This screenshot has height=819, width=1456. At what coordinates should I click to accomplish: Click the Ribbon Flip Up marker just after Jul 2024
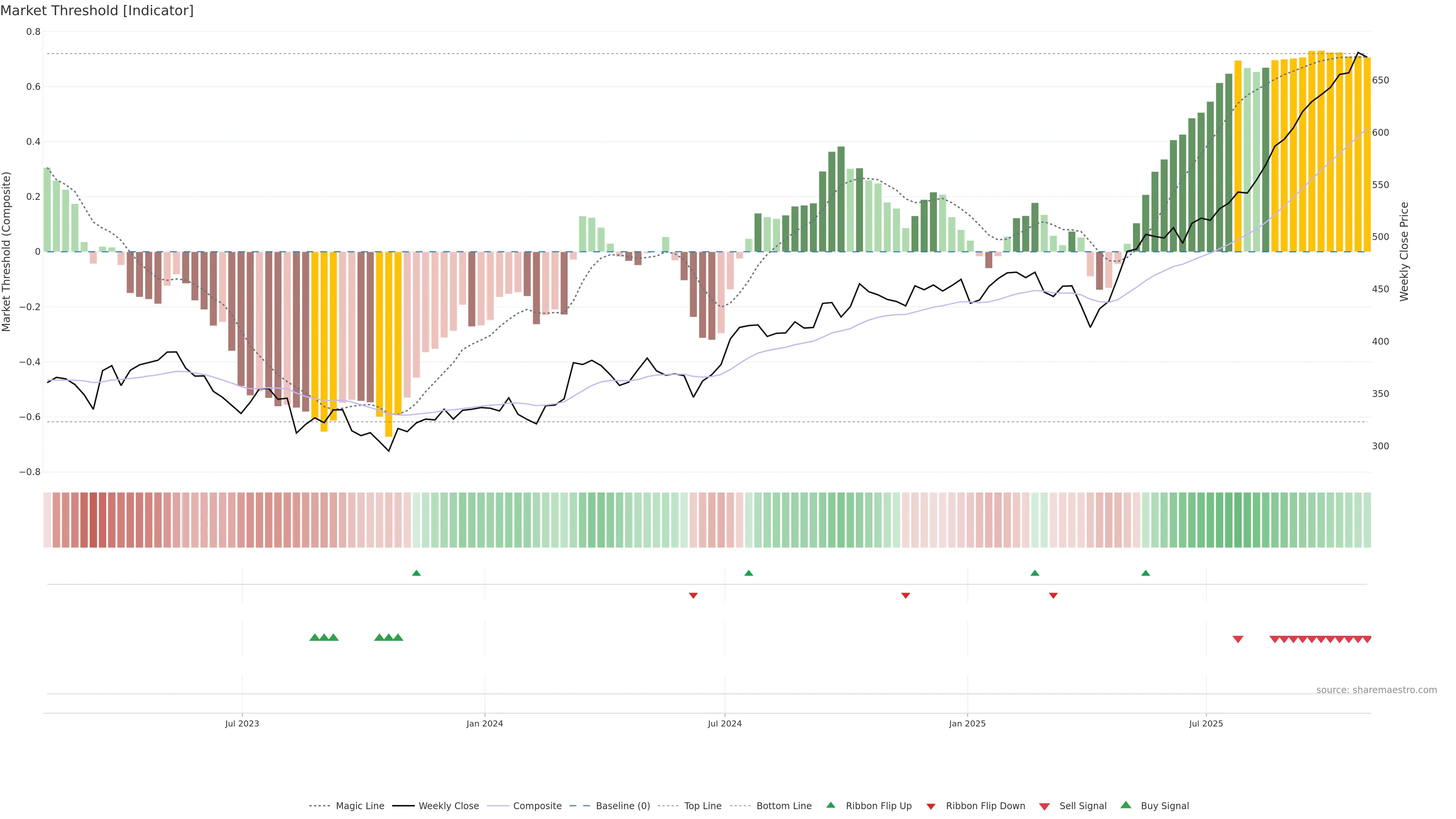pos(749,573)
